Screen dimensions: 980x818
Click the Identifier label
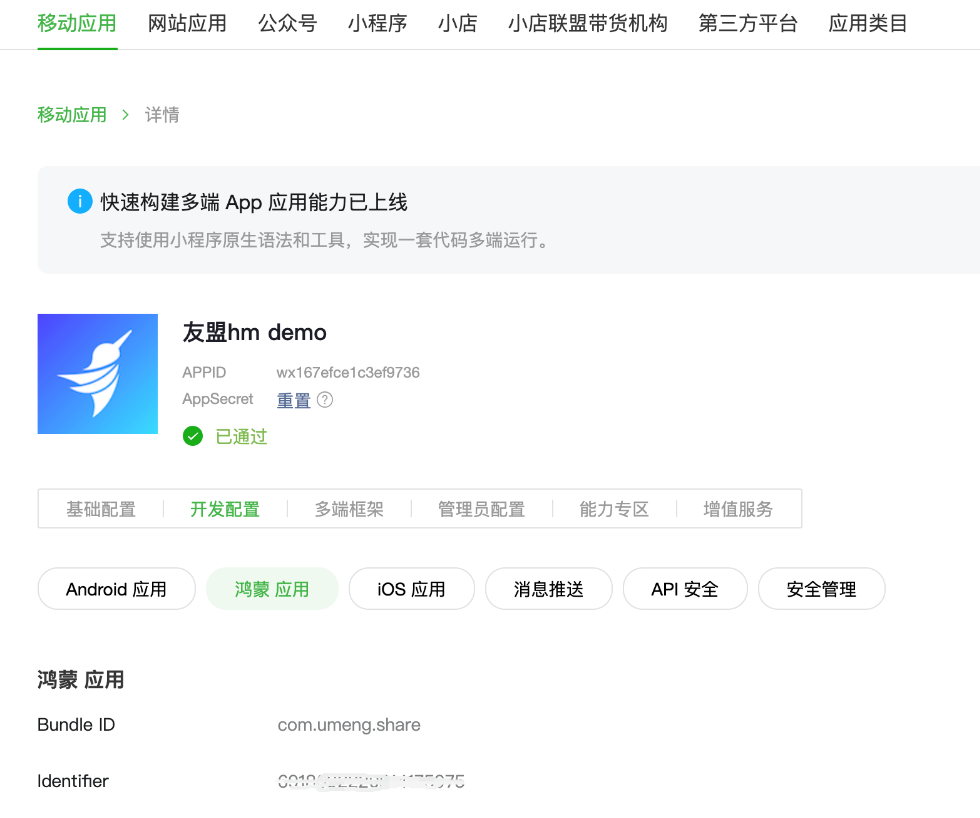click(x=73, y=781)
